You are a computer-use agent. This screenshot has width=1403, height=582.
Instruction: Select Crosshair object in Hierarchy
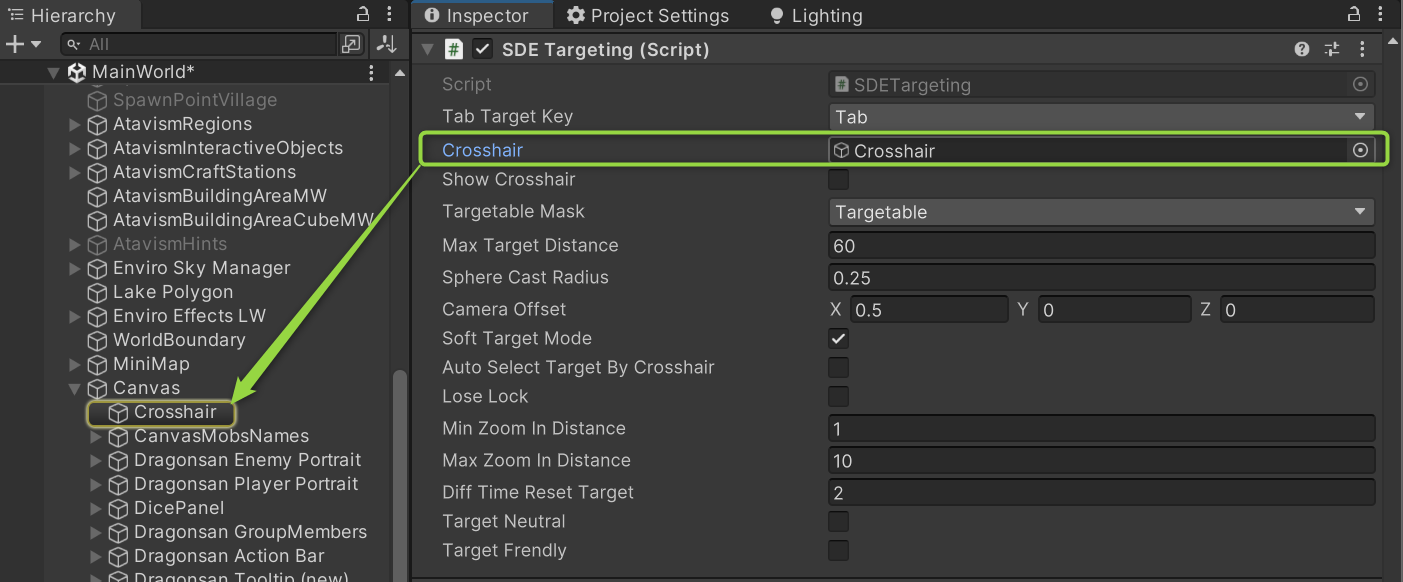[175, 412]
